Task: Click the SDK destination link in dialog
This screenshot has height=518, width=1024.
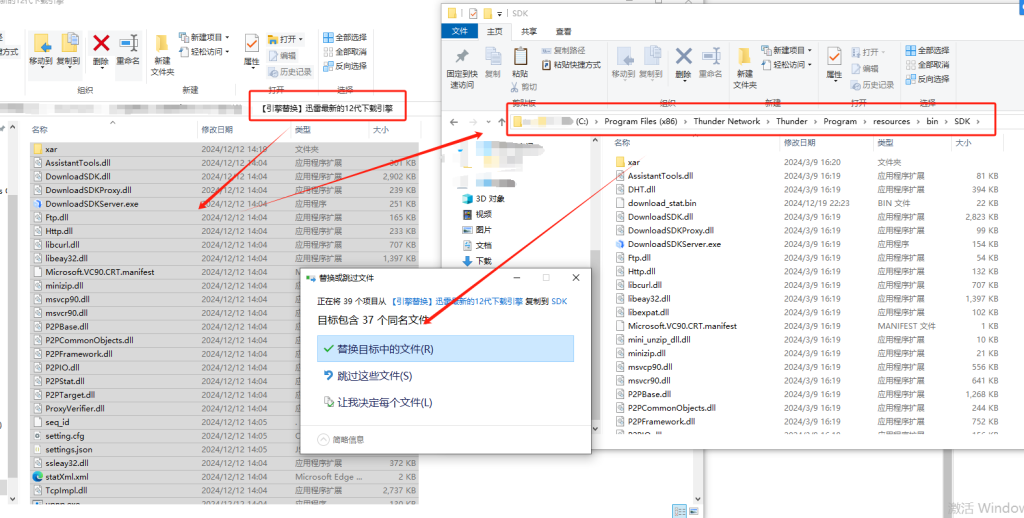Action: click(559, 299)
